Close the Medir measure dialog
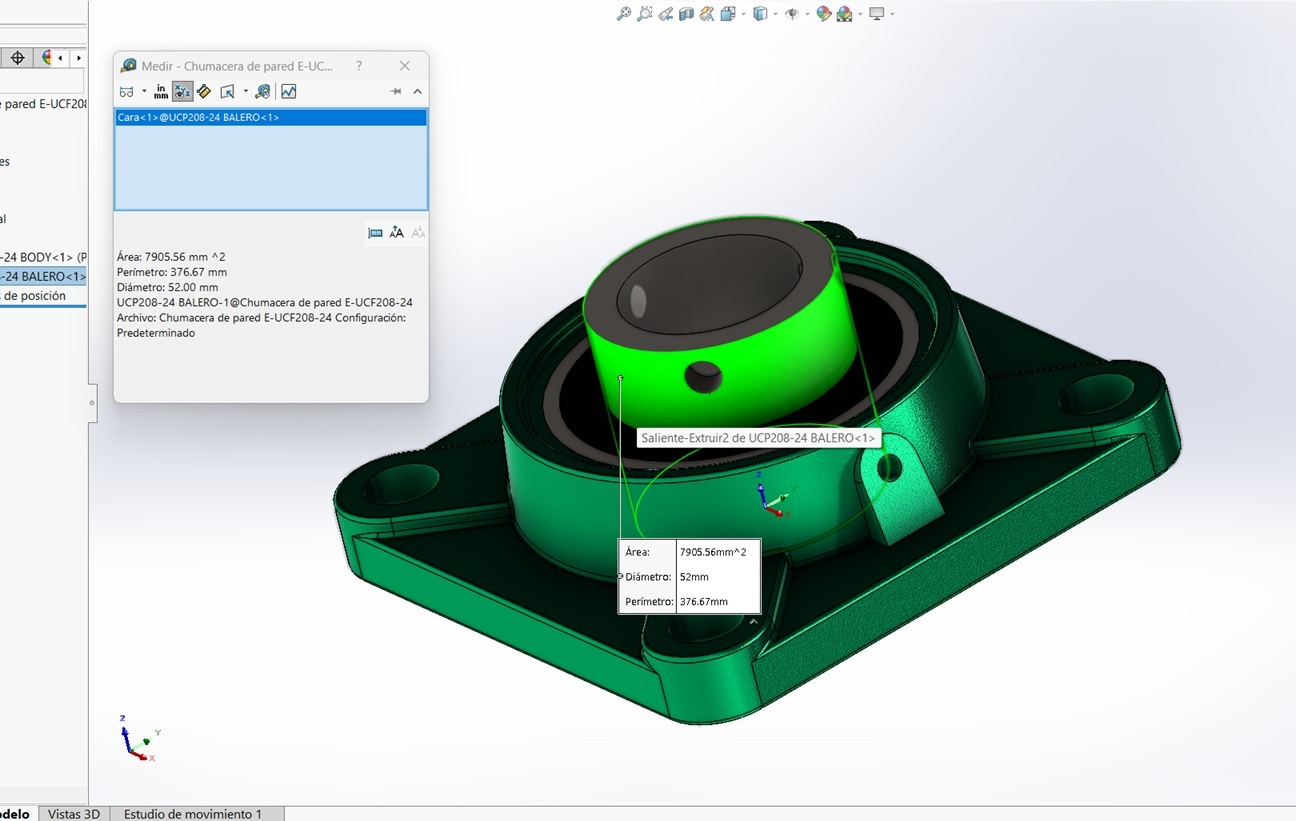The width and height of the screenshot is (1296, 821). (405, 66)
